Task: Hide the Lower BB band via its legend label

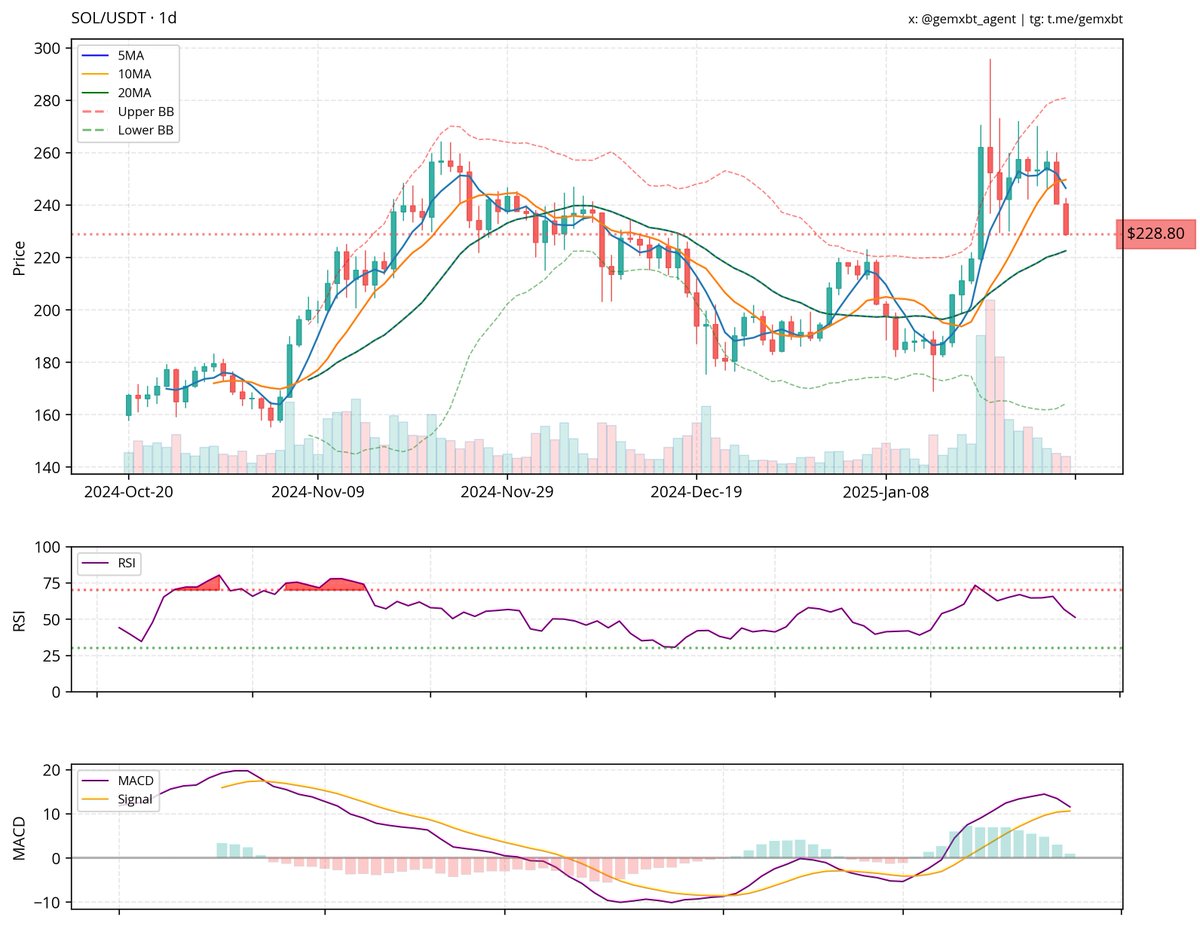Action: click(x=148, y=129)
